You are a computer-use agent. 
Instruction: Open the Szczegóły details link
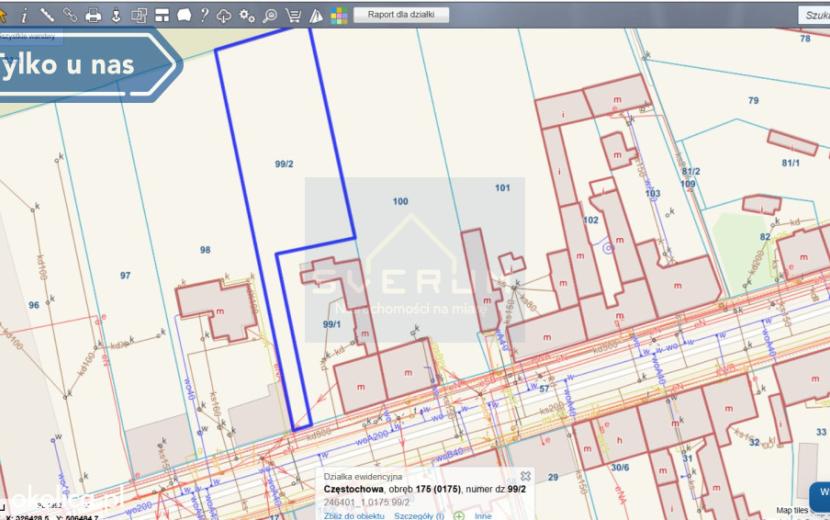pos(419,516)
